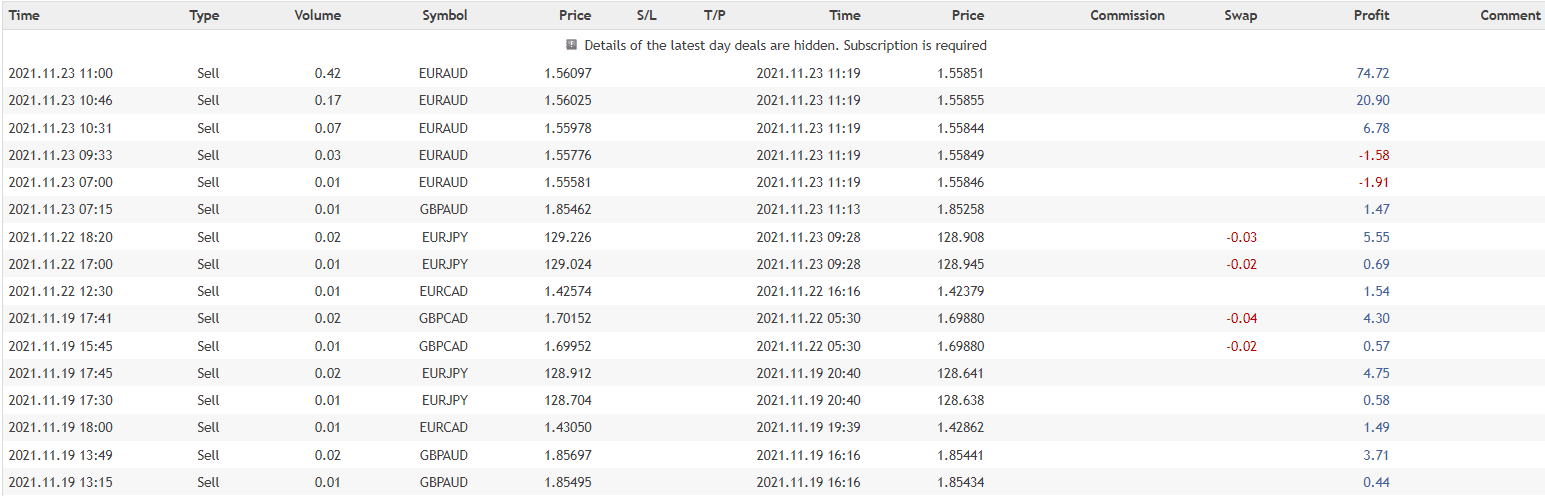Screen dimensions: 1545x496
Task: Sort by the Volume column header
Action: click(x=318, y=15)
